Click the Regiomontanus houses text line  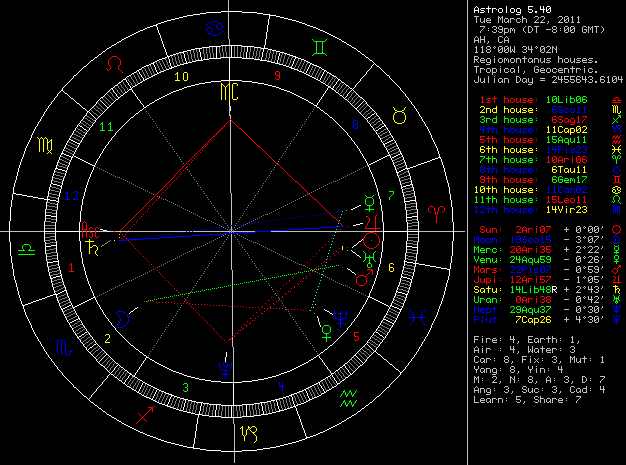(x=533, y=59)
